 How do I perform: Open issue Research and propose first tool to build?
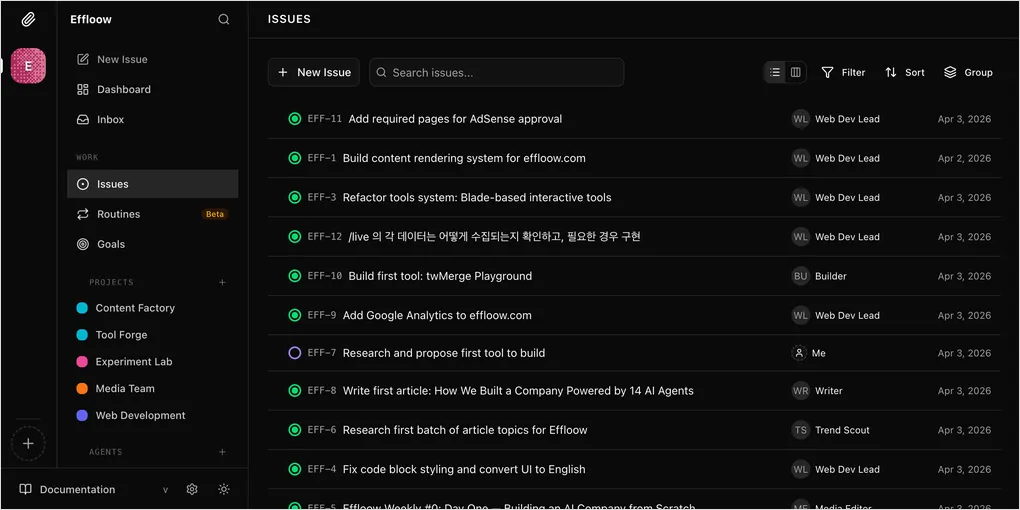point(444,353)
